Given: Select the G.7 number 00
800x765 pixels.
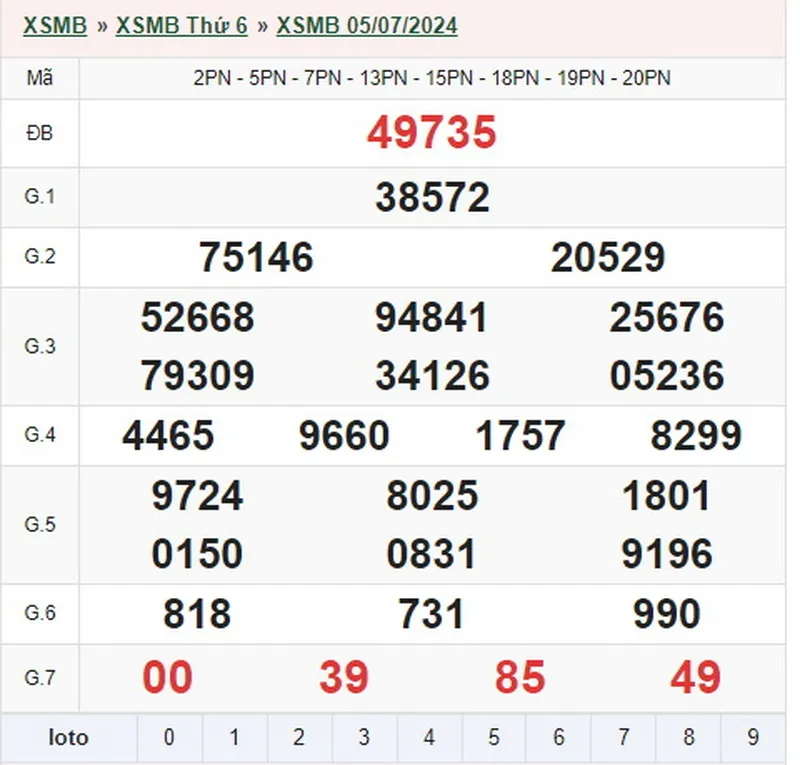Looking at the screenshot, I should click(x=167, y=678).
